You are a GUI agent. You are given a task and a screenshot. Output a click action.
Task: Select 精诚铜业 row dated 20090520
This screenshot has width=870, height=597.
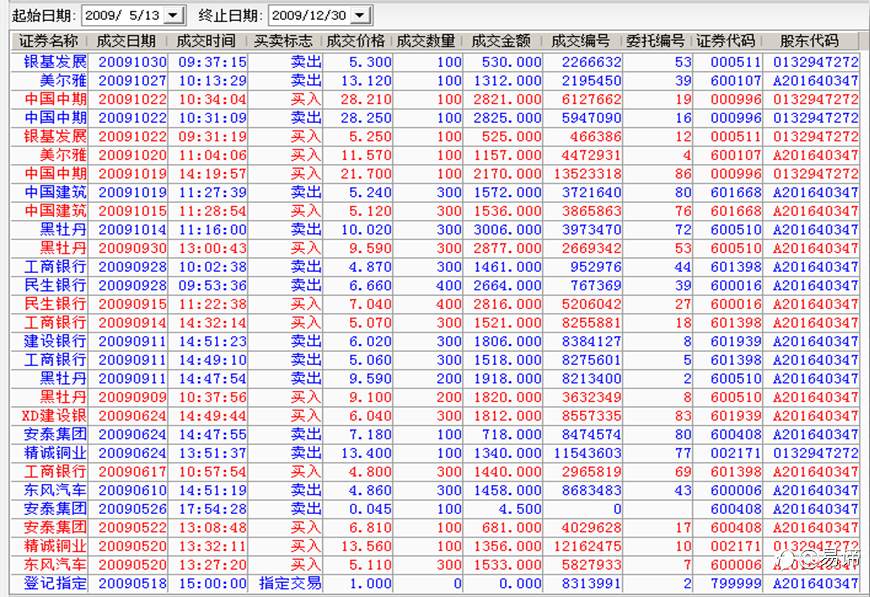(x=435, y=547)
